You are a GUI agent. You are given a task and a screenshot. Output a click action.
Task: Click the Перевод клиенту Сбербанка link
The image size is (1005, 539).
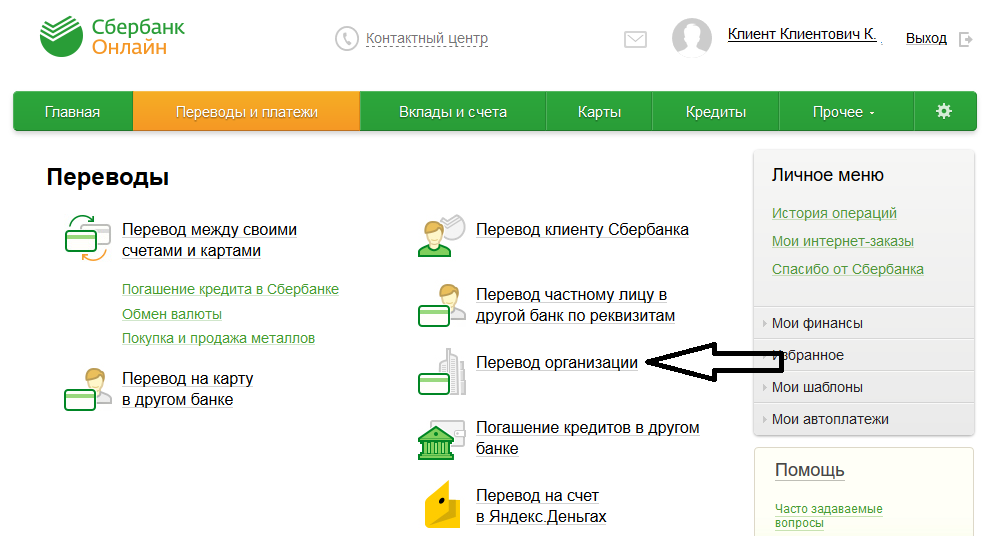582,229
